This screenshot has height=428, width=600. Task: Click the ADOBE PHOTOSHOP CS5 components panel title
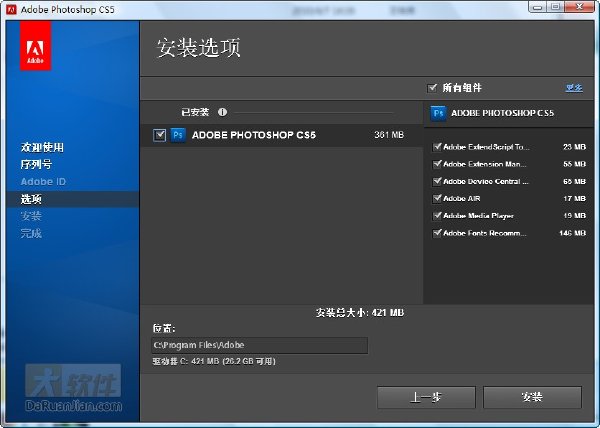coord(502,113)
